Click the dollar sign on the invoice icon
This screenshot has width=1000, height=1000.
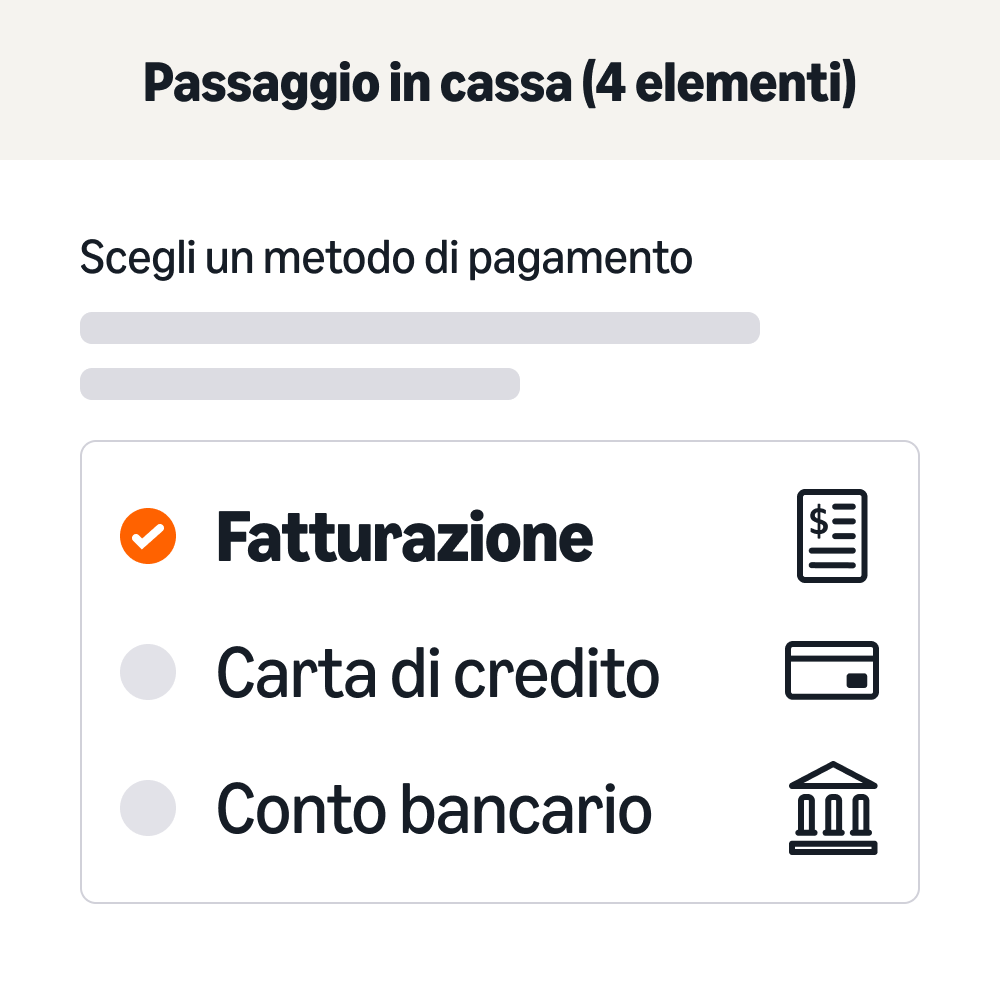coord(817,521)
